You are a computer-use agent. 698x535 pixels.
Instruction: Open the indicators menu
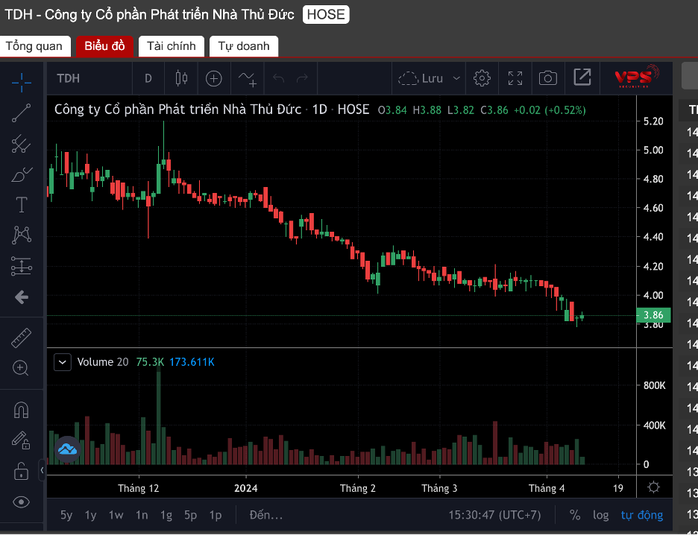(x=247, y=79)
